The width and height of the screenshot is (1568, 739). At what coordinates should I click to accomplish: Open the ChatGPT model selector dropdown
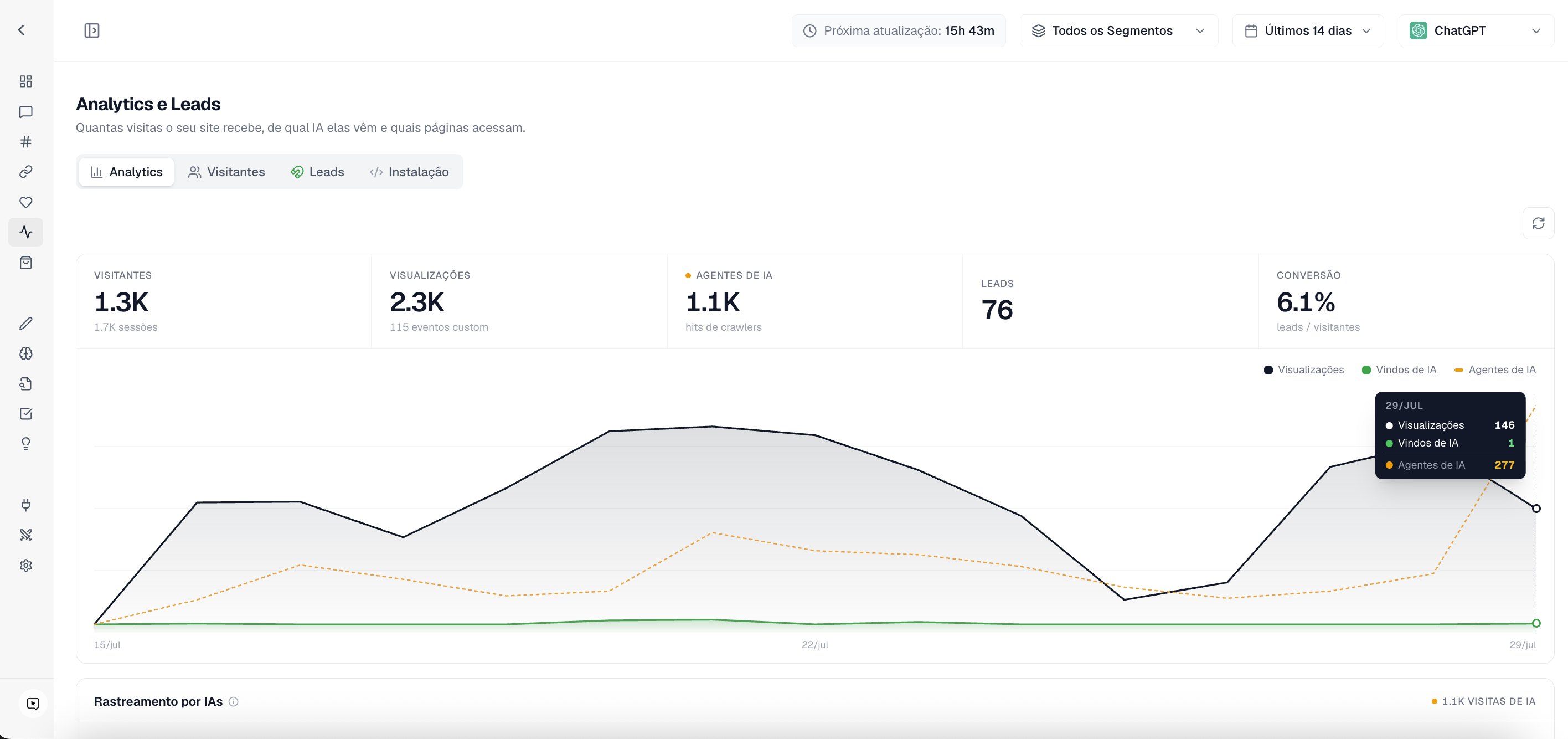[x=1476, y=30]
